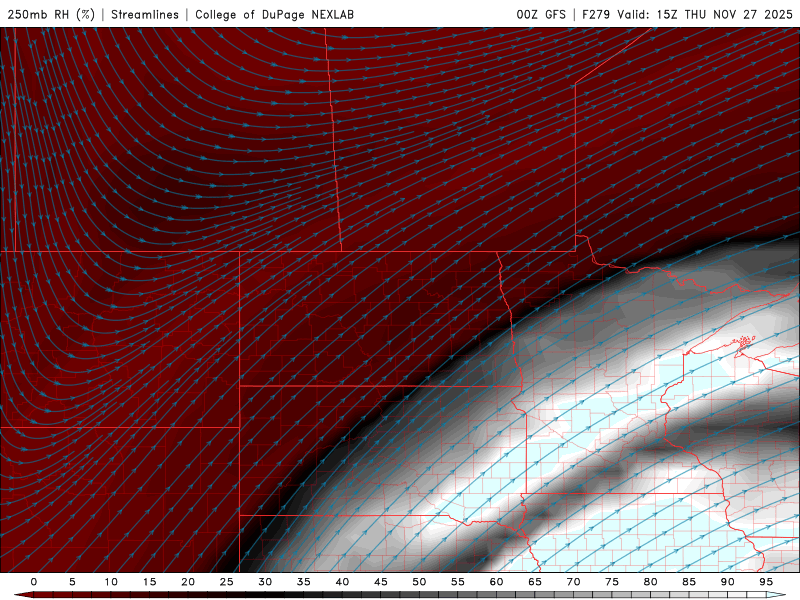Click the colorbar label '60'
The width and height of the screenshot is (800, 600).
(x=496, y=582)
